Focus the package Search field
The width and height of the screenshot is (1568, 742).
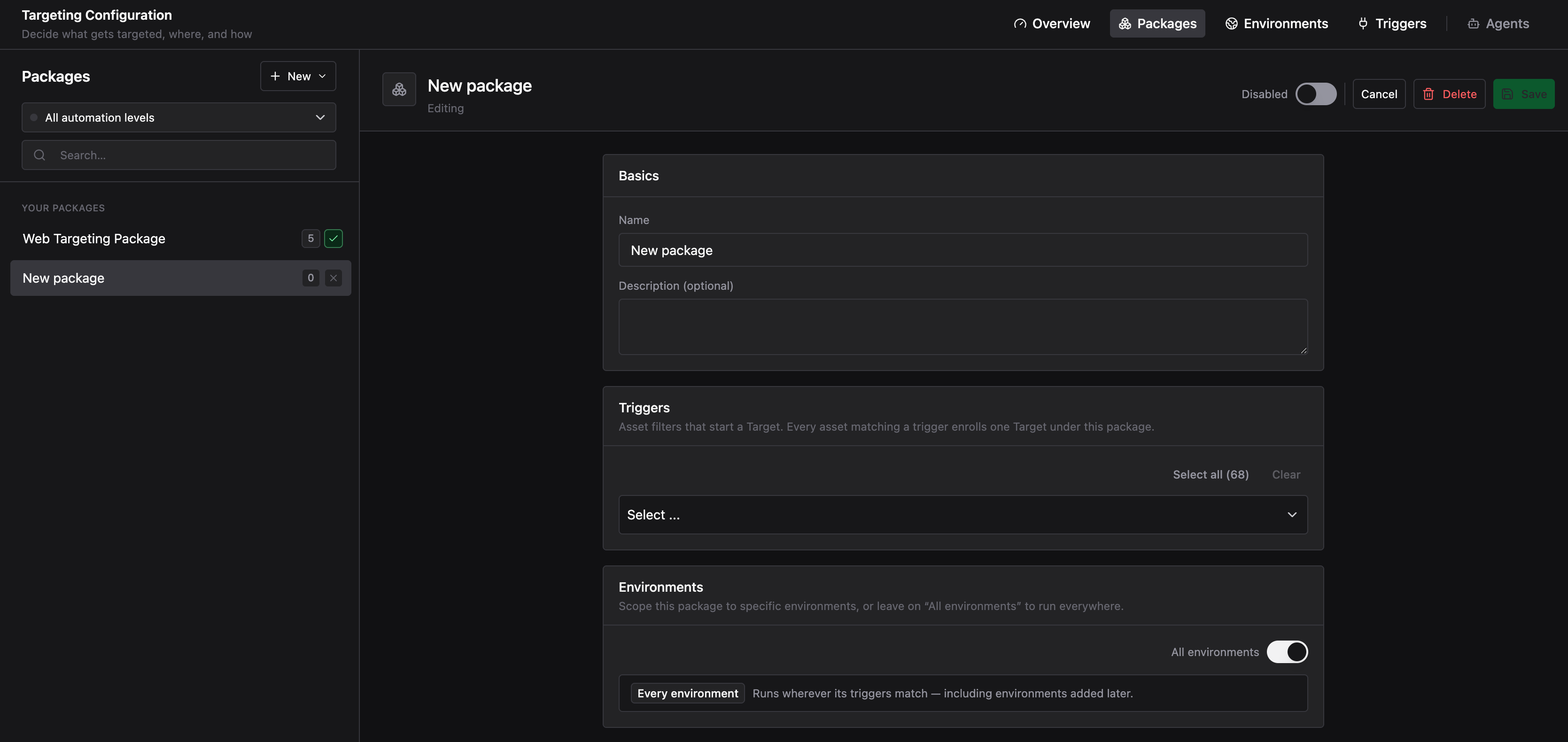coord(179,155)
